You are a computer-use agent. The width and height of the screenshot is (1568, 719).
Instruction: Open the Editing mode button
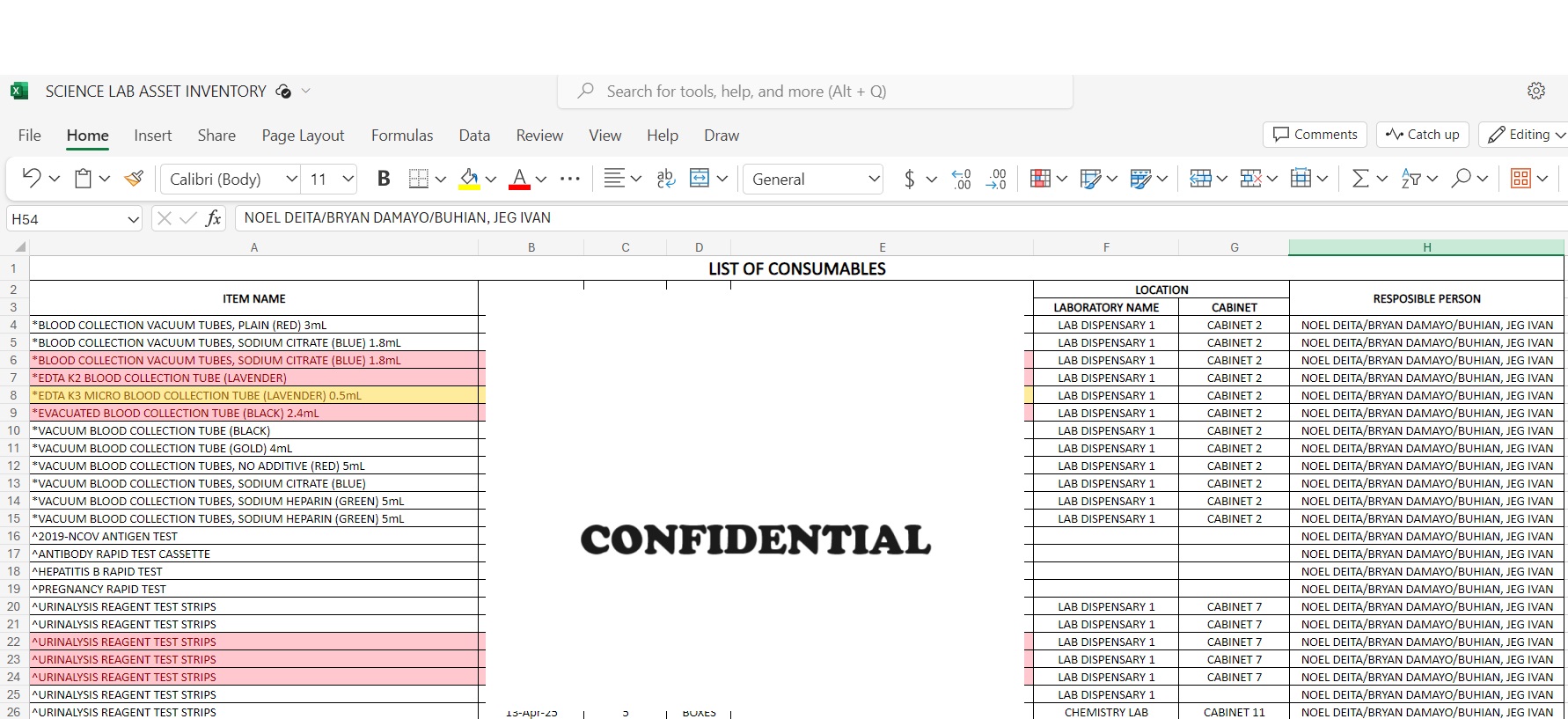(1524, 134)
